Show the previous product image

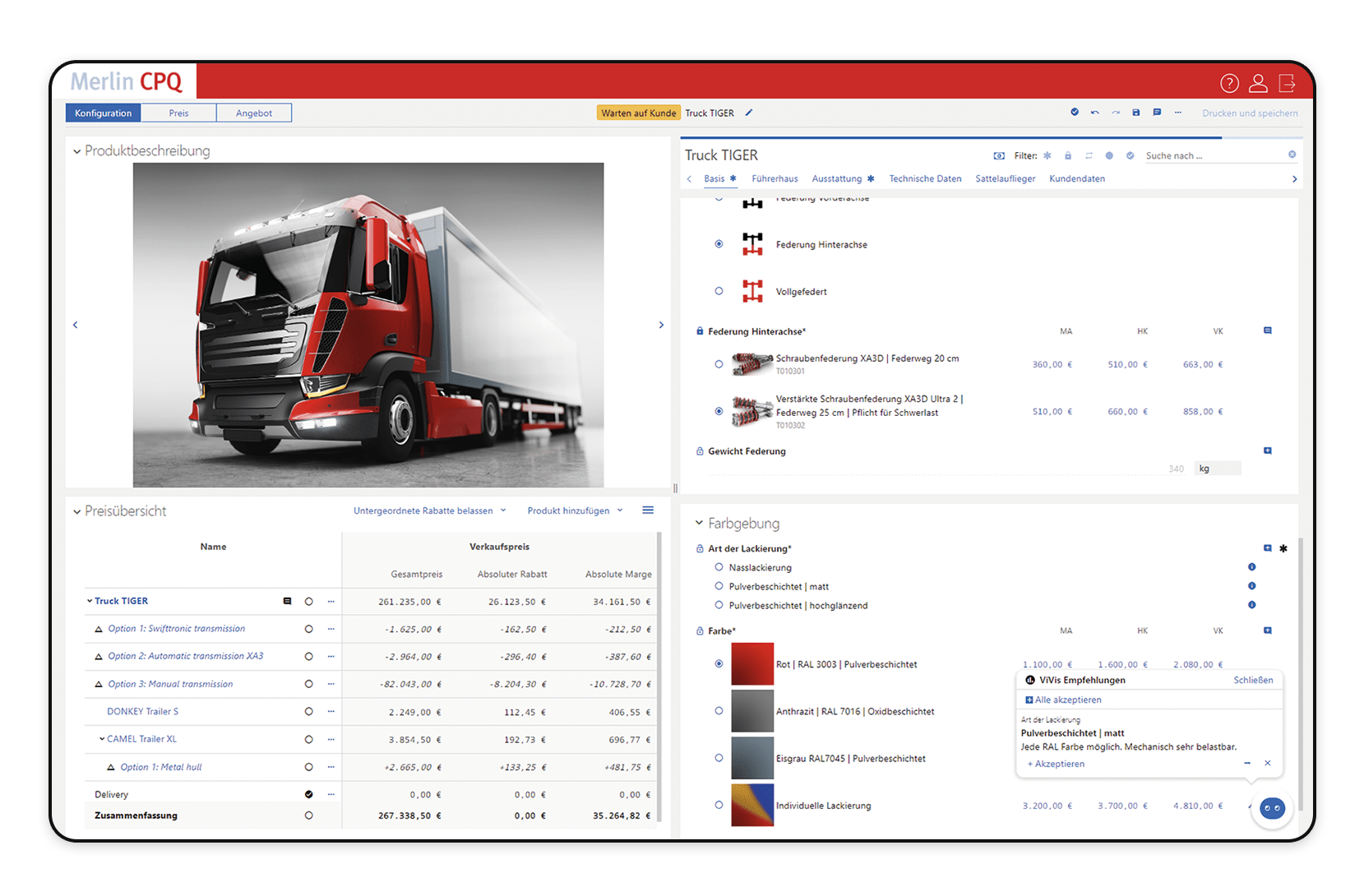(76, 326)
